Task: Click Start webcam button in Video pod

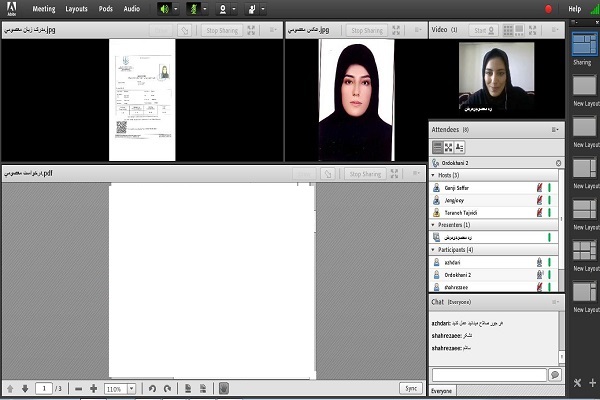Action: (484, 30)
